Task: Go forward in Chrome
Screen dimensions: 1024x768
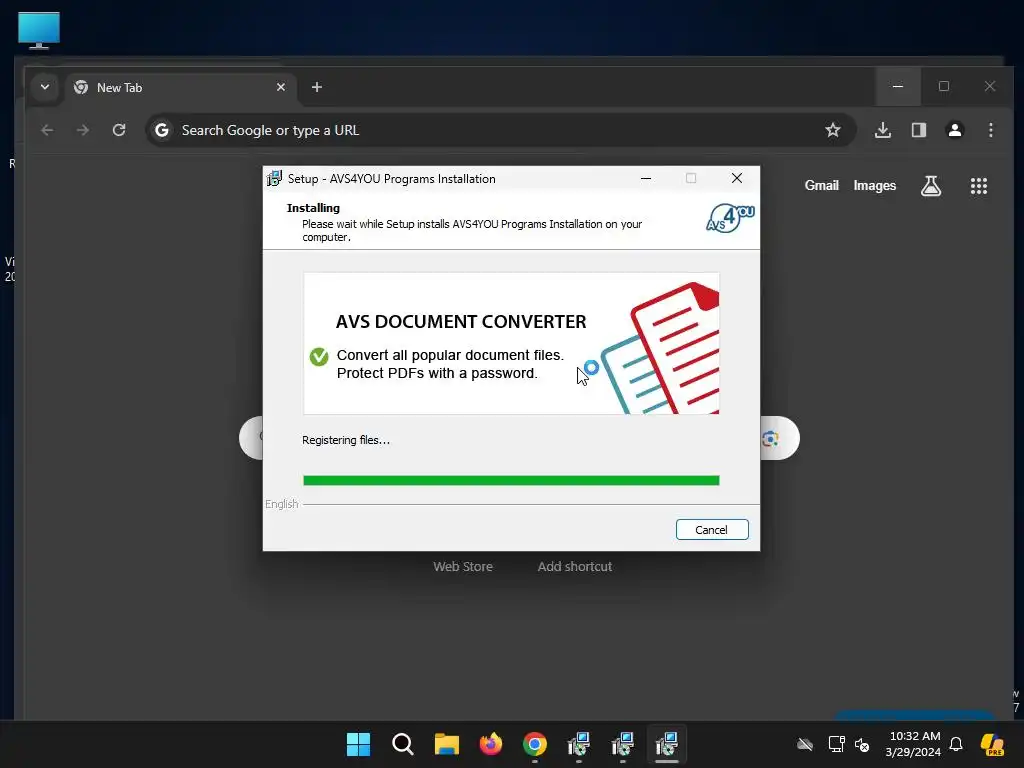Action: click(83, 130)
